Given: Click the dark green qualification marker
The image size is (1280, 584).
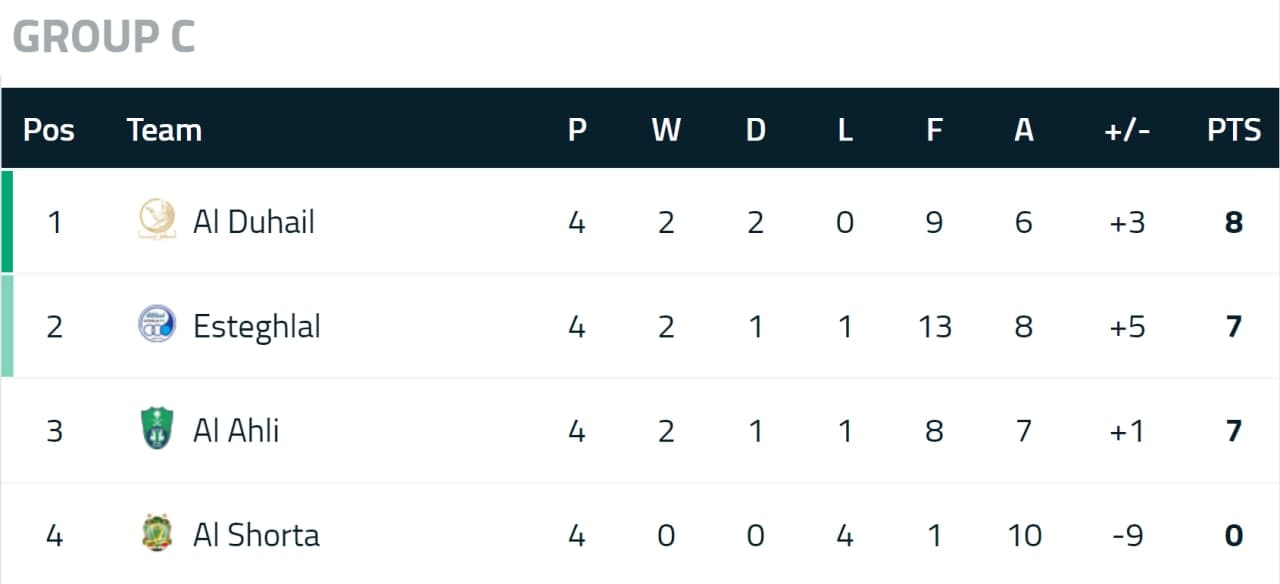Looking at the screenshot, I should [7, 221].
